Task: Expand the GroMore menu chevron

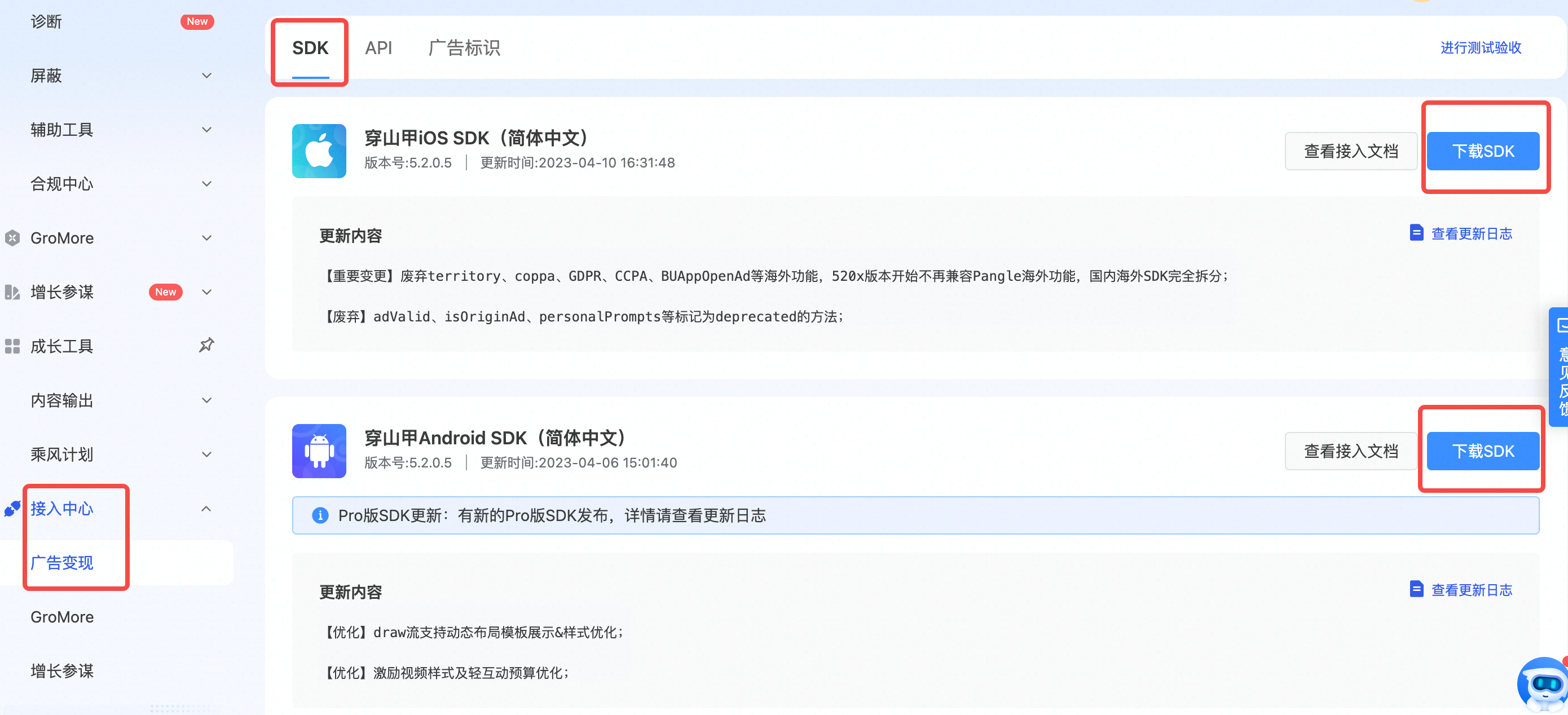Action: 206,238
